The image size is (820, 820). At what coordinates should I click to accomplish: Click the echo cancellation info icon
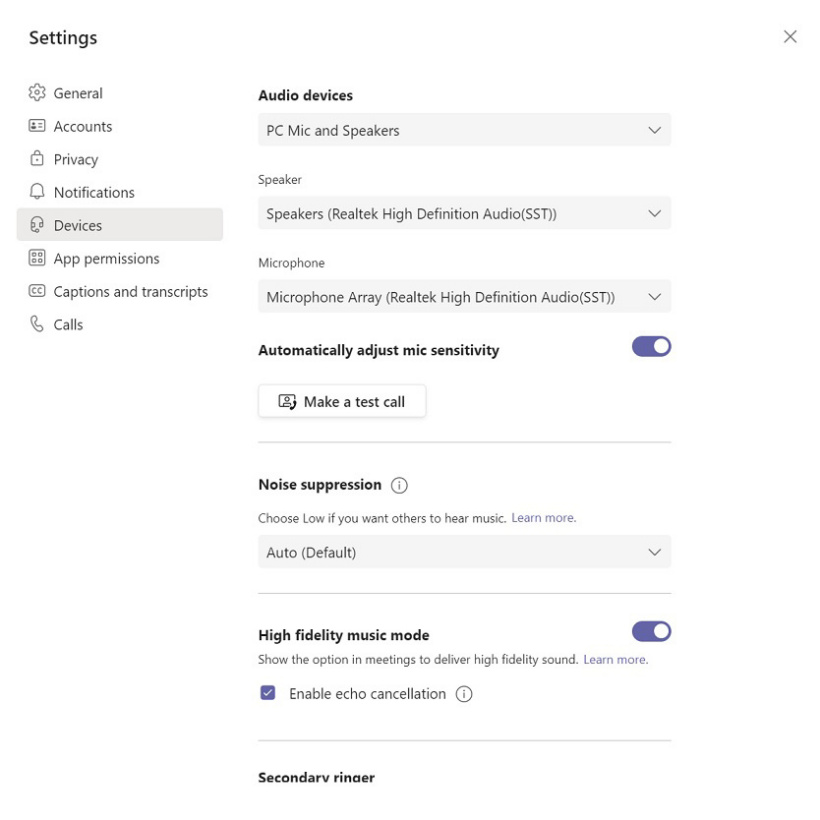pos(464,694)
